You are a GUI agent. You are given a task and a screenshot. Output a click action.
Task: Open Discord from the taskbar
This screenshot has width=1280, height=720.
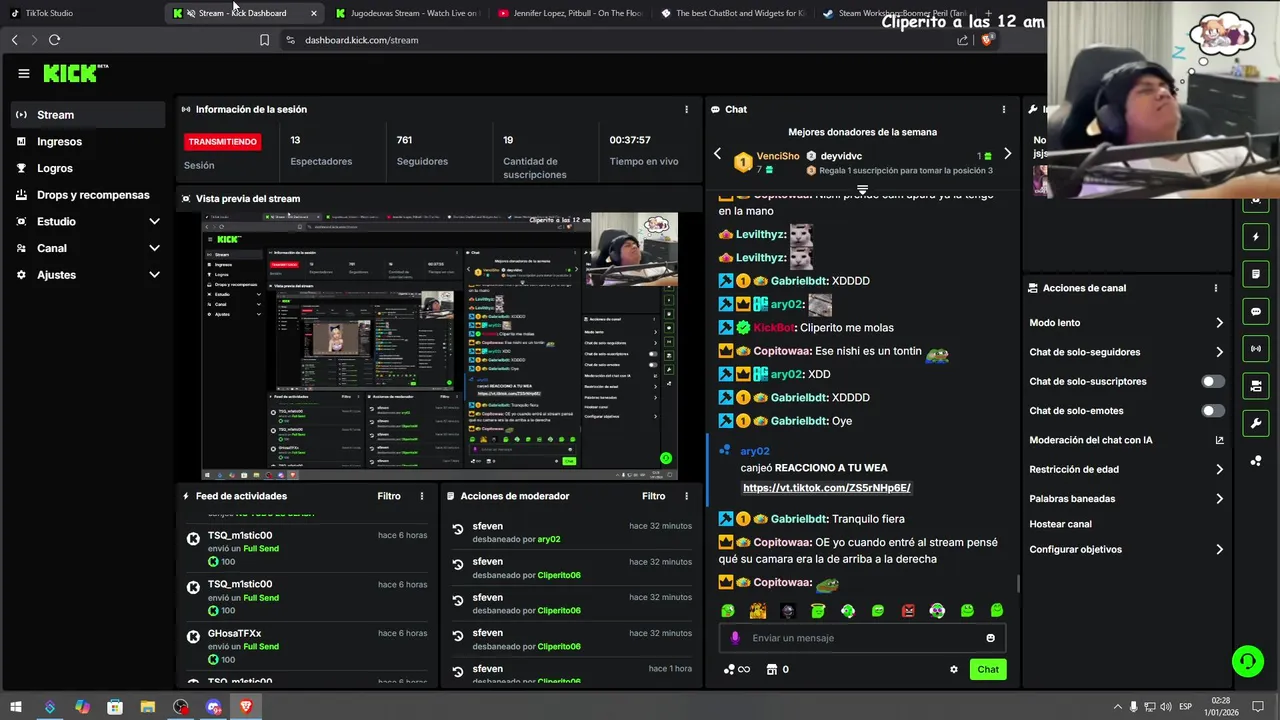point(213,707)
